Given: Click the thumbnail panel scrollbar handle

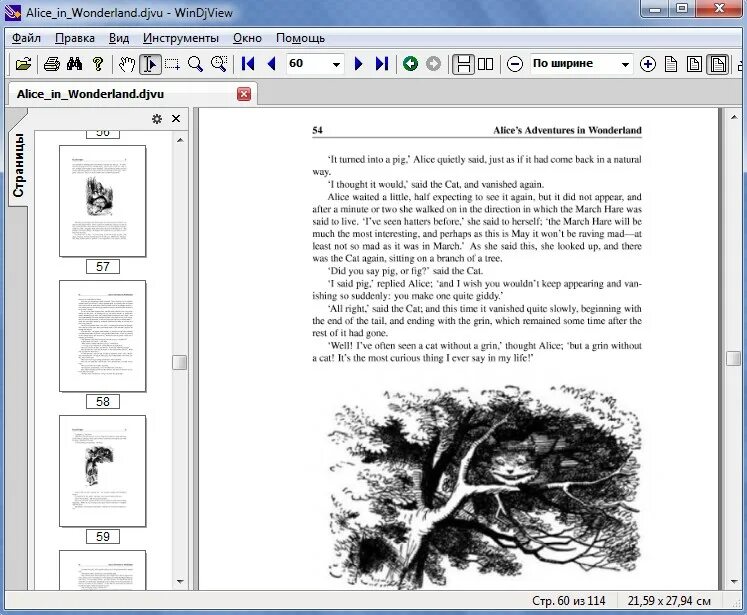Looking at the screenshot, I should point(180,362).
